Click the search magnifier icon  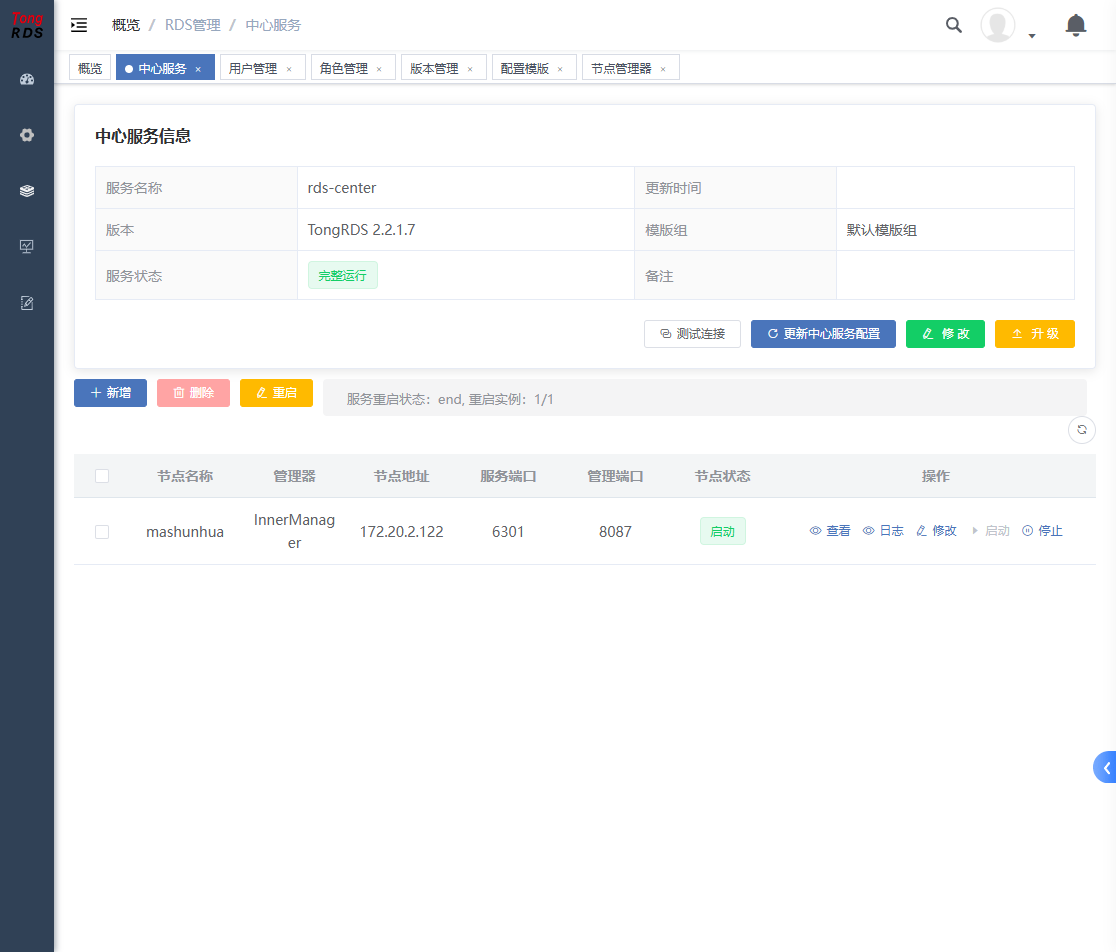pyautogui.click(x=954, y=26)
